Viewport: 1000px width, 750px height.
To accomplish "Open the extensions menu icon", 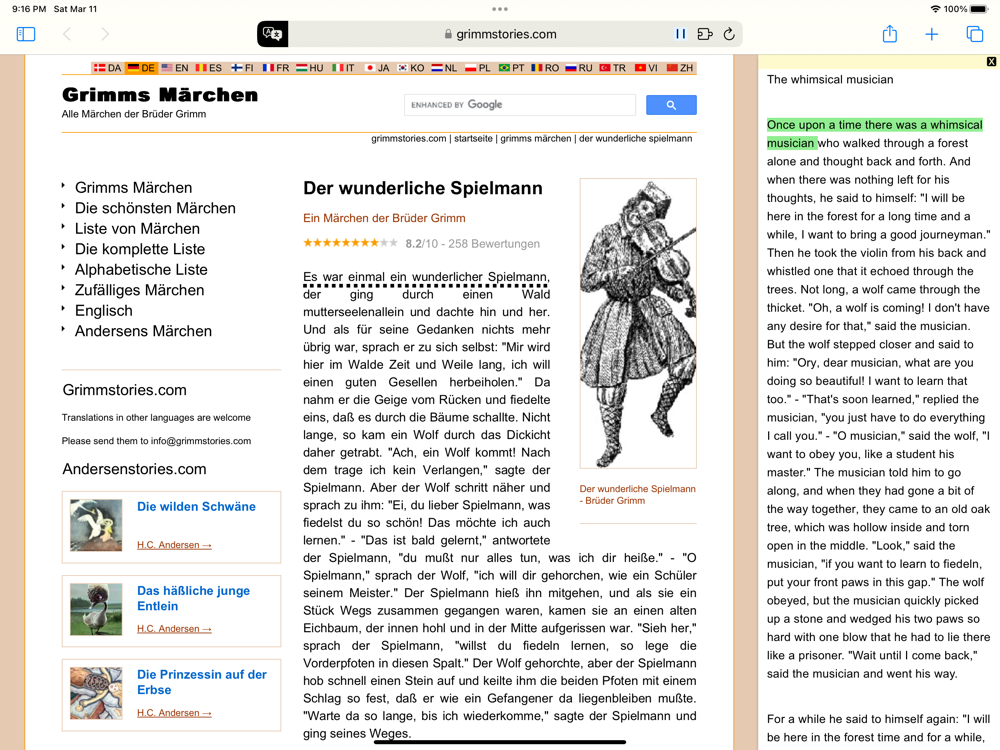I will (705, 34).
